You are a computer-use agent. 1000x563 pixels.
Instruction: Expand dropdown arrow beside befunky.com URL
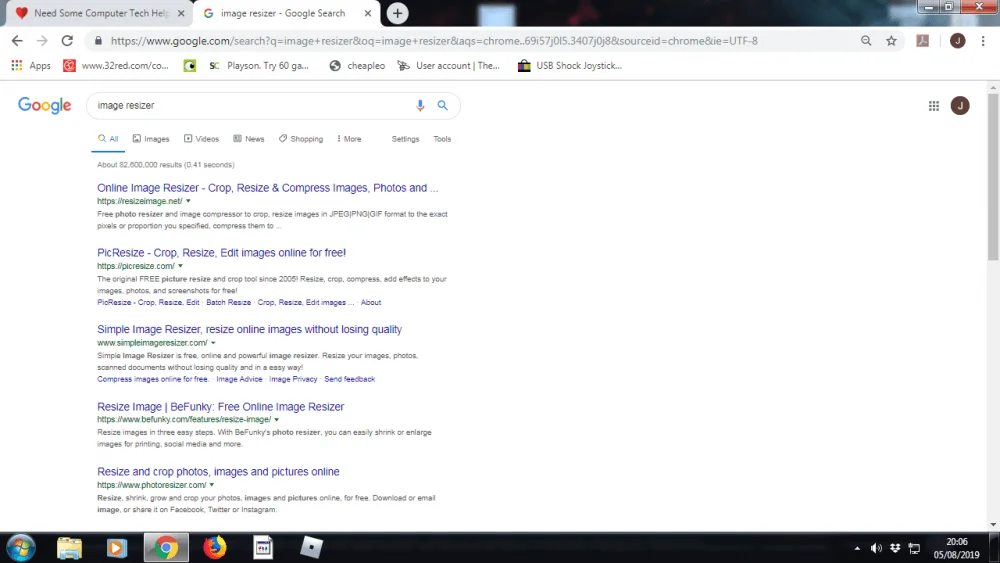tap(277, 420)
